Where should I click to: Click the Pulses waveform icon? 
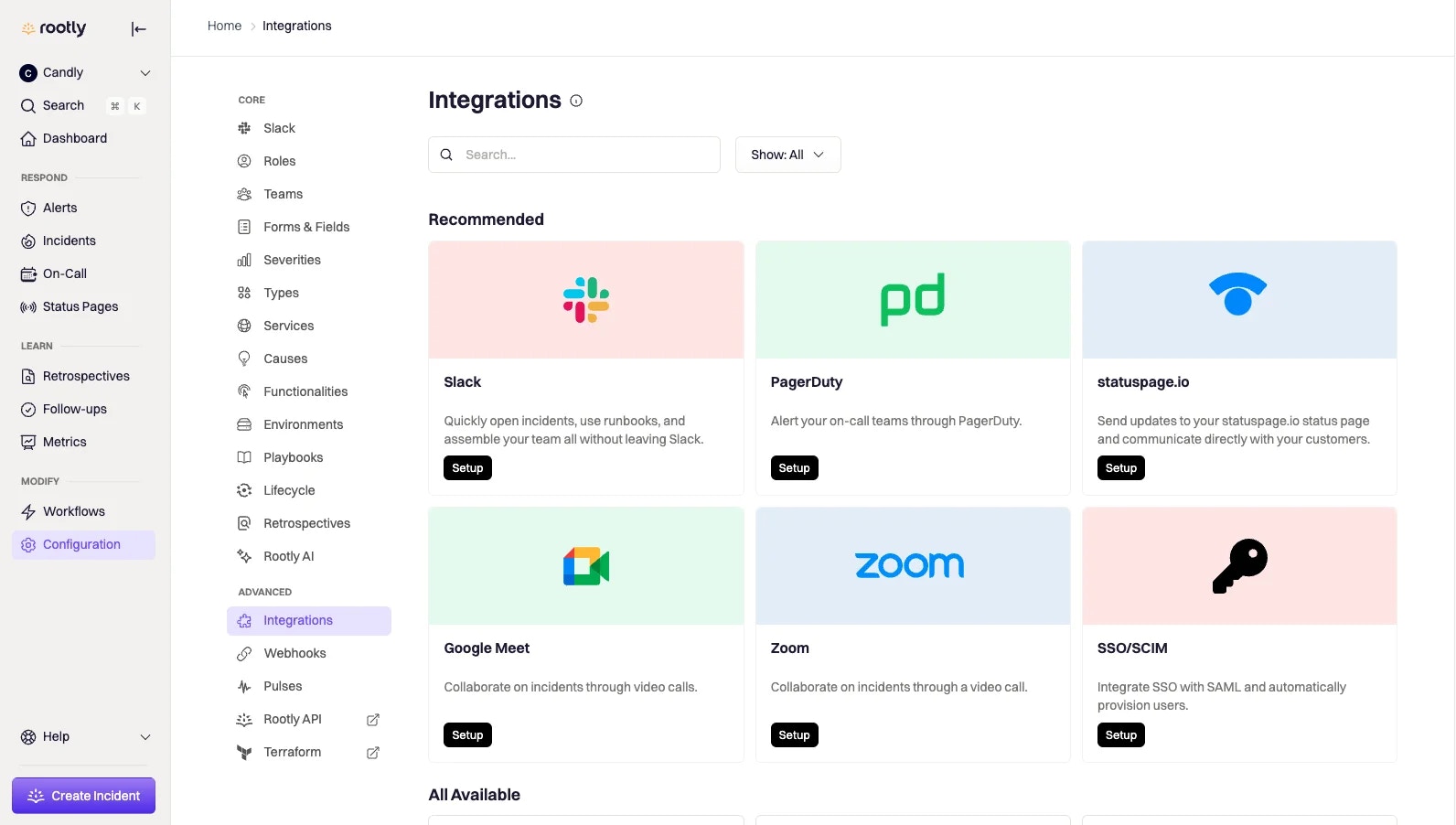point(244,687)
